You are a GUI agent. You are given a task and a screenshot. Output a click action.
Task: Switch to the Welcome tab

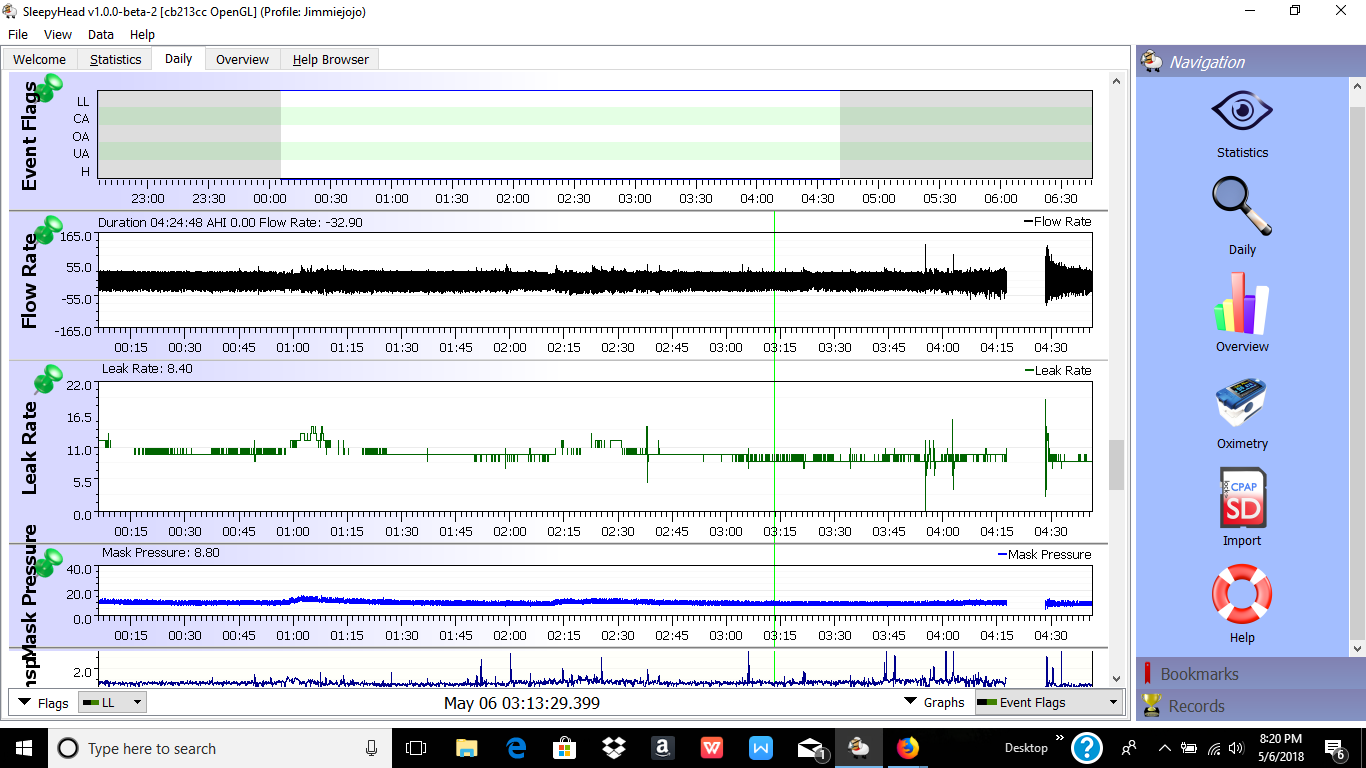(x=40, y=59)
